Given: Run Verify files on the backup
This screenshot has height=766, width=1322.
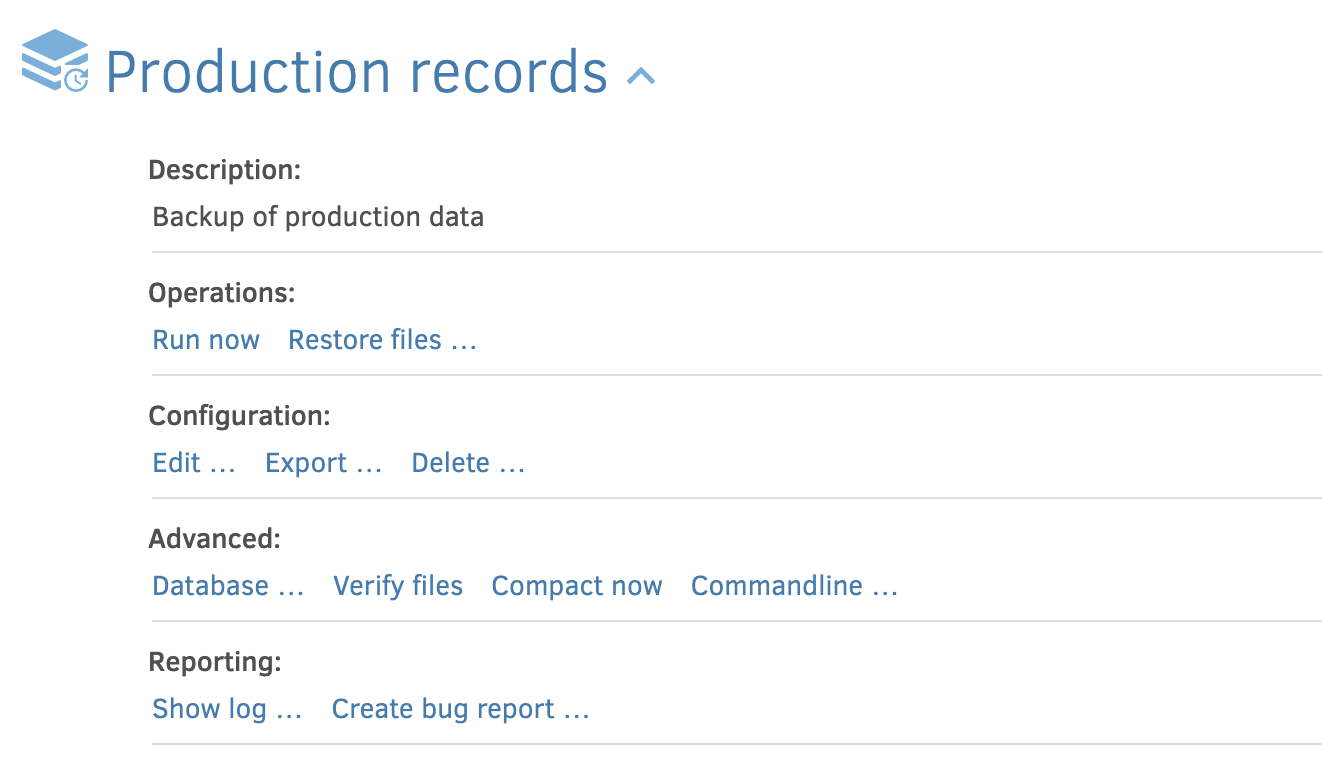Looking at the screenshot, I should [398, 586].
